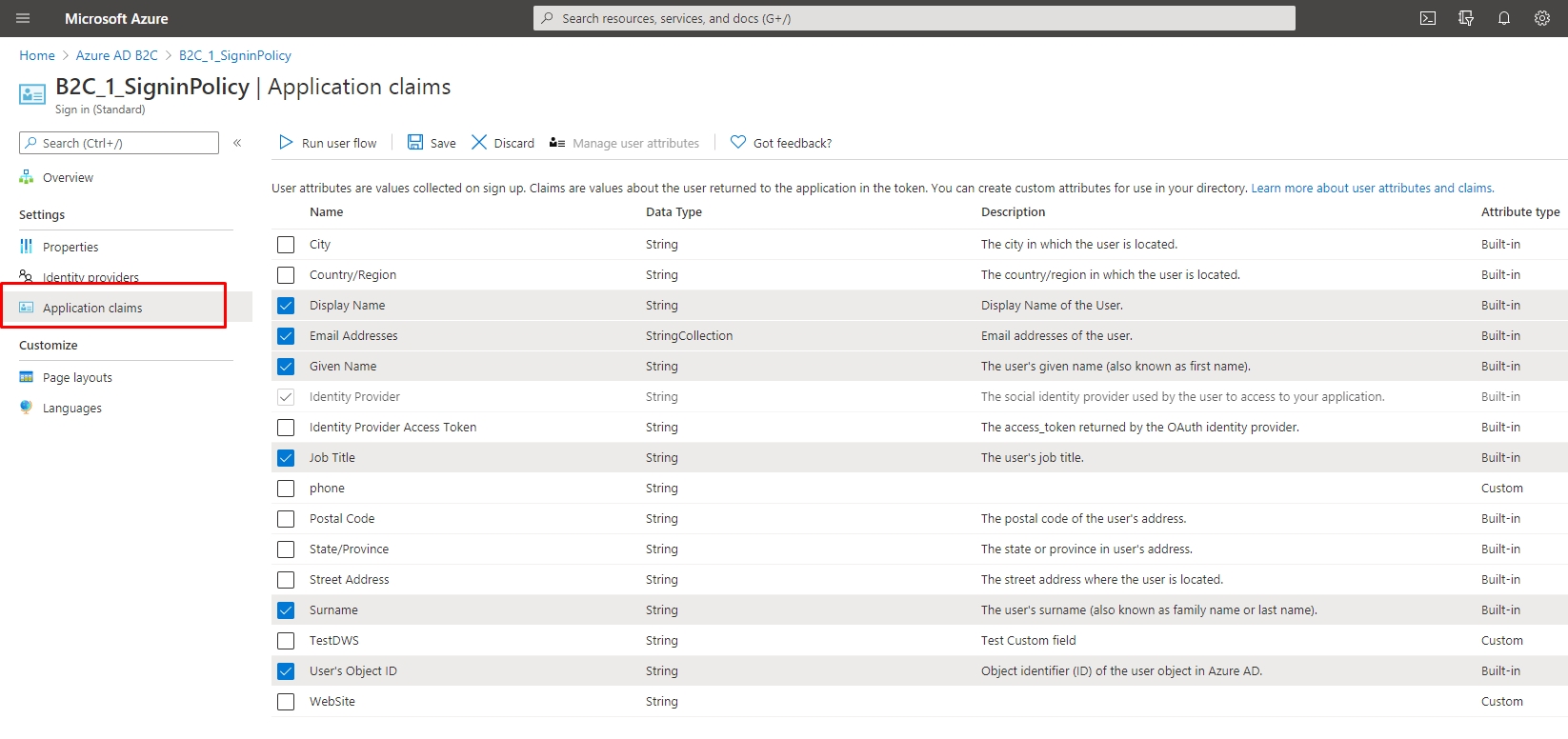
Task: Open the notifications bell
Action: [x=1504, y=18]
